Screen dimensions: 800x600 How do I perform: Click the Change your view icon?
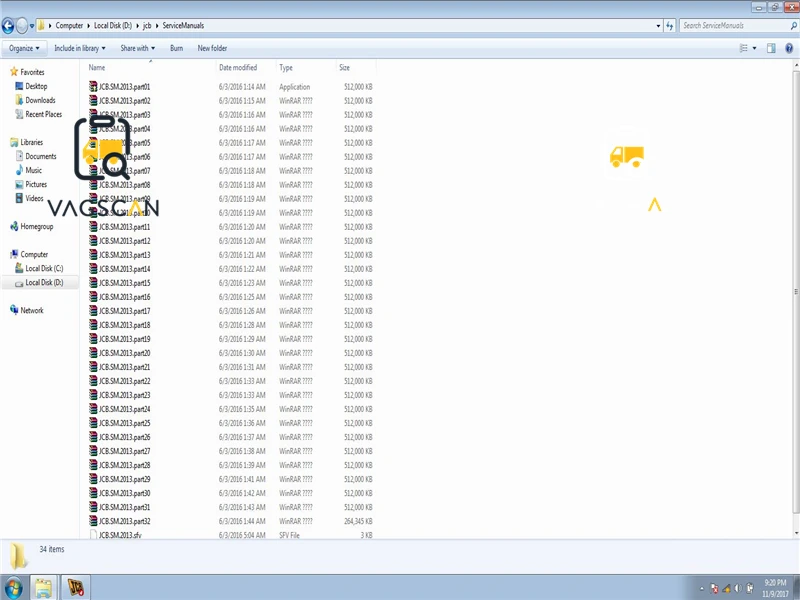click(743, 48)
